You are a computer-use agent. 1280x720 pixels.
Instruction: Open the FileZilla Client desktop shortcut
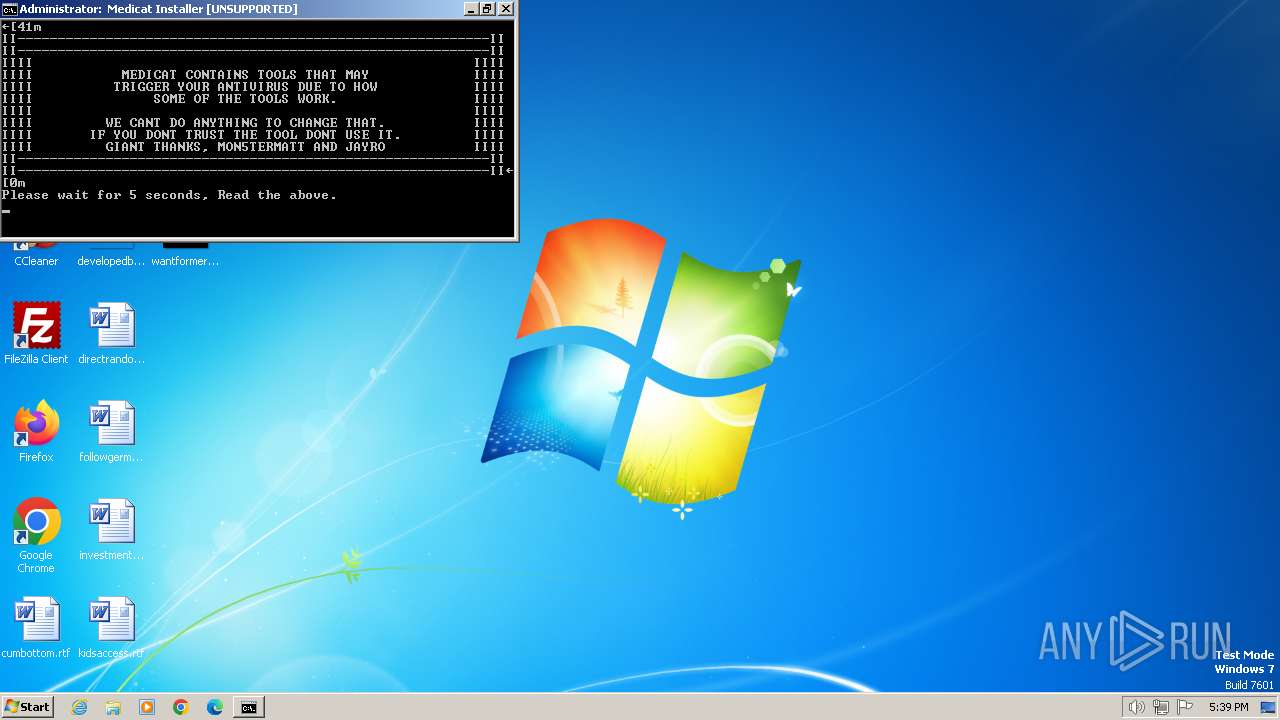coord(36,333)
